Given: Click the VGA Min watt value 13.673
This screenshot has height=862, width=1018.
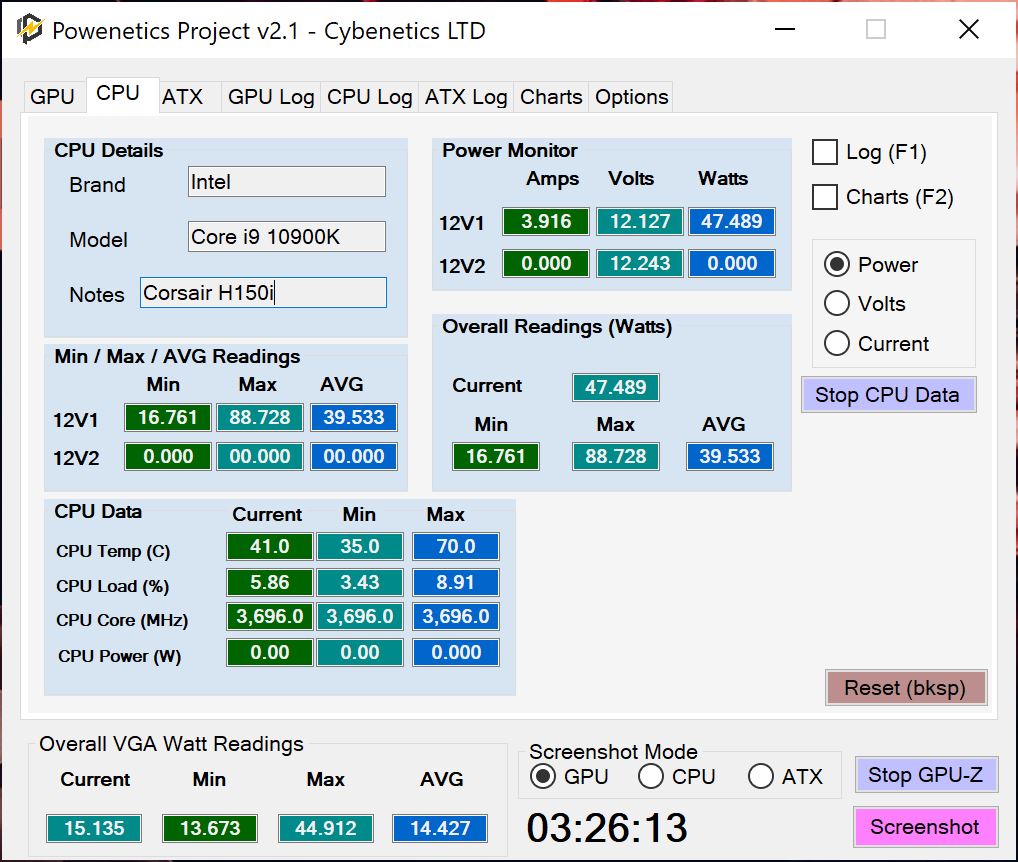Looking at the screenshot, I should 210,828.
